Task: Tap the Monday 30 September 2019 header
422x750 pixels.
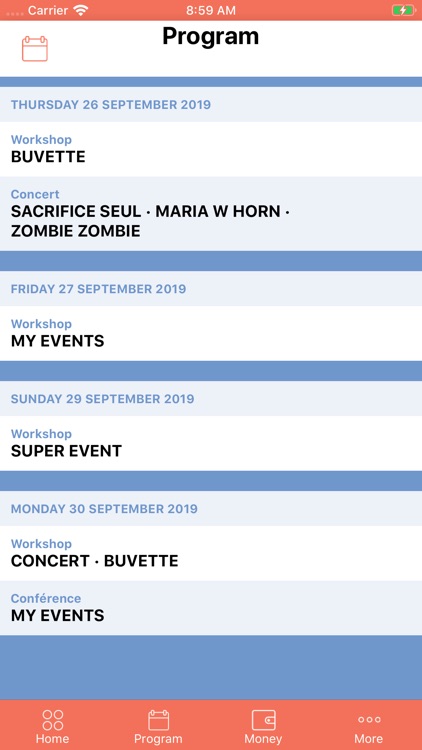Action: coord(211,508)
